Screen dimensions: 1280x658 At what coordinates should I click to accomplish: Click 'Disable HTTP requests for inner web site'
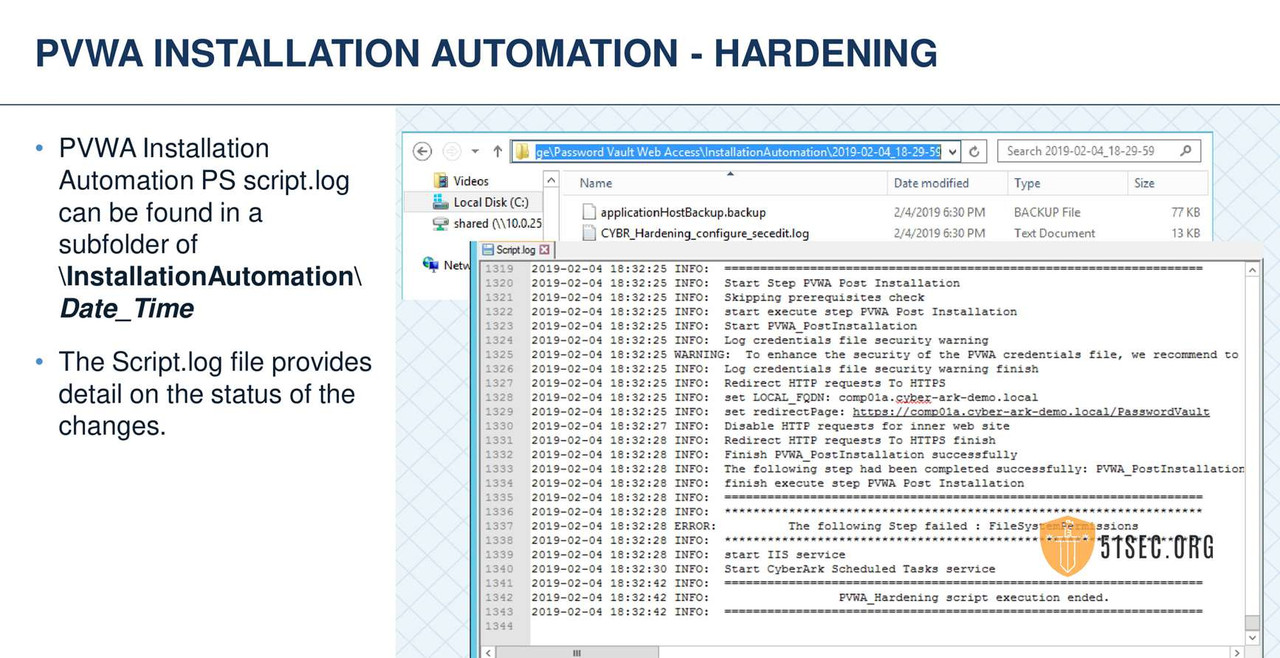(x=866, y=426)
